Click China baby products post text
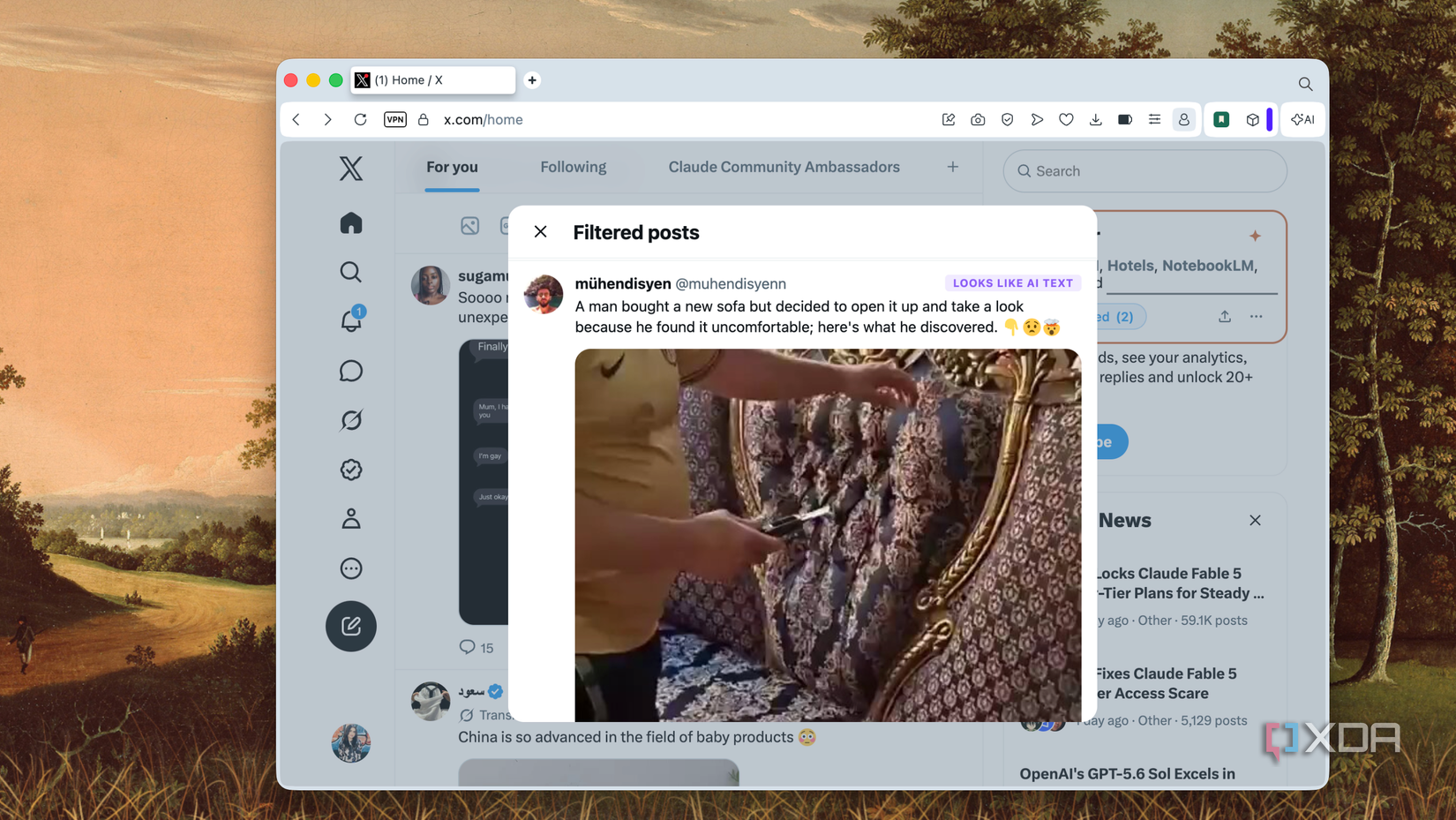This screenshot has width=1456, height=820. pyautogui.click(x=637, y=737)
